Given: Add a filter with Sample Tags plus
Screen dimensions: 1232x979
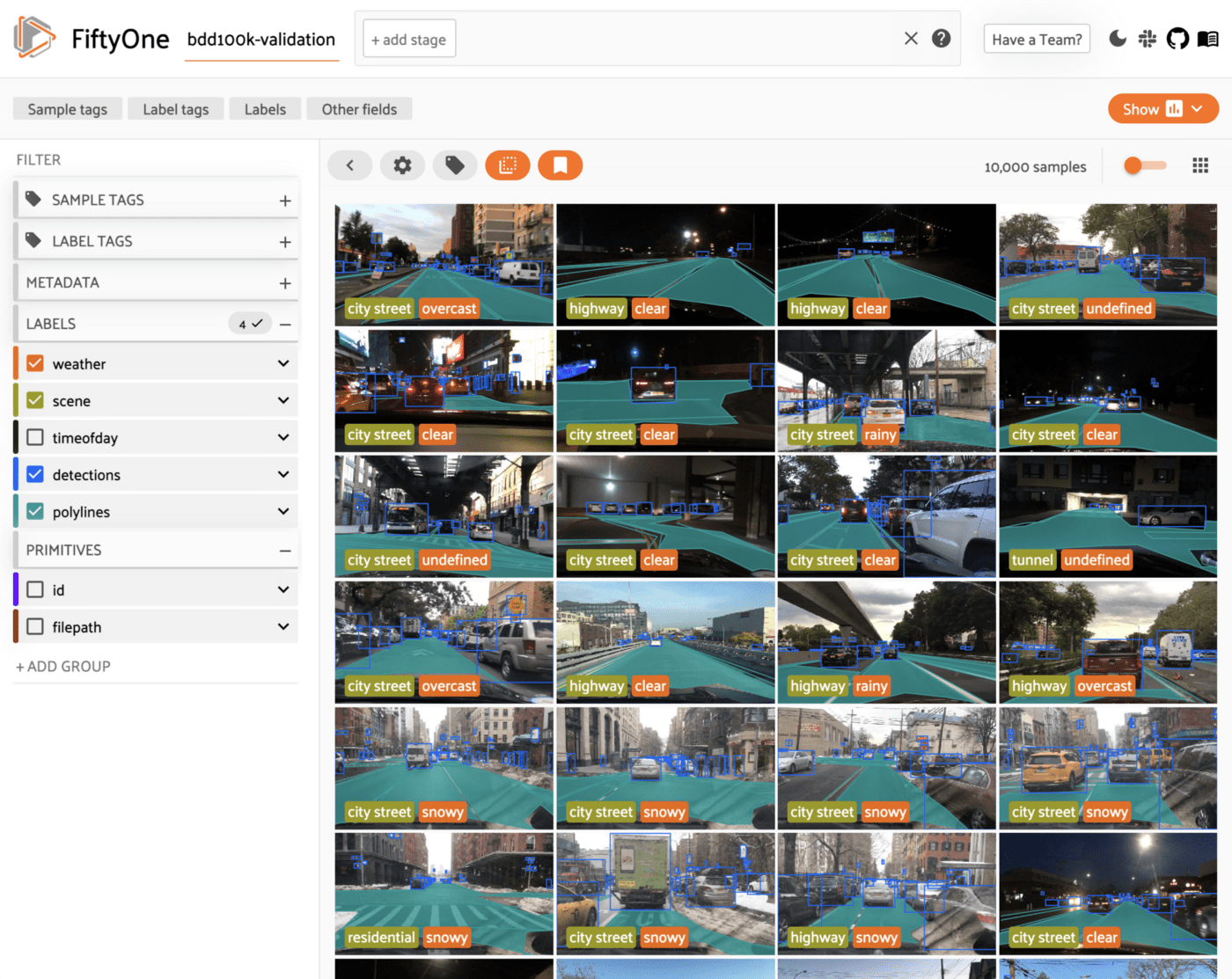Looking at the screenshot, I should pyautogui.click(x=285, y=201).
